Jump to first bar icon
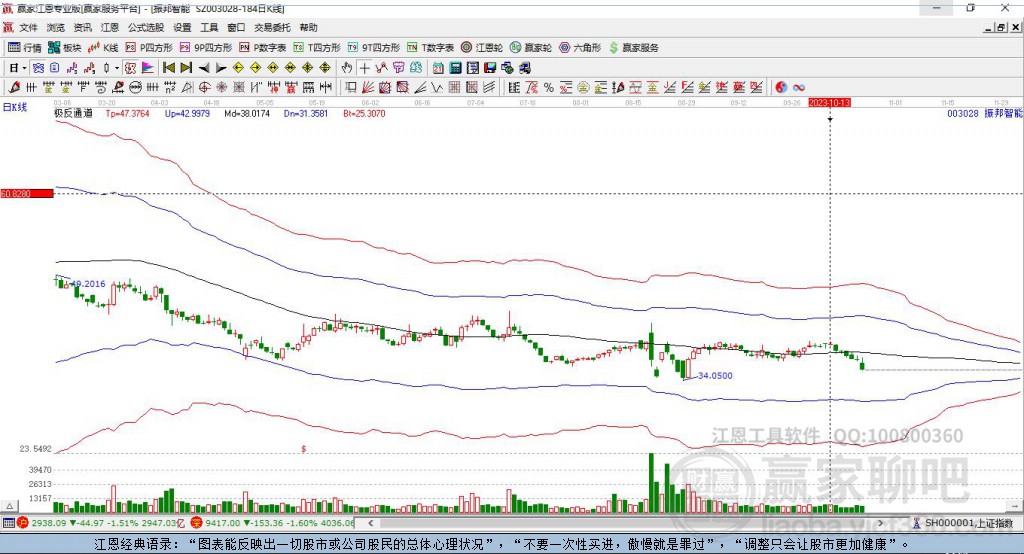This screenshot has width=1024, height=554. (168, 68)
